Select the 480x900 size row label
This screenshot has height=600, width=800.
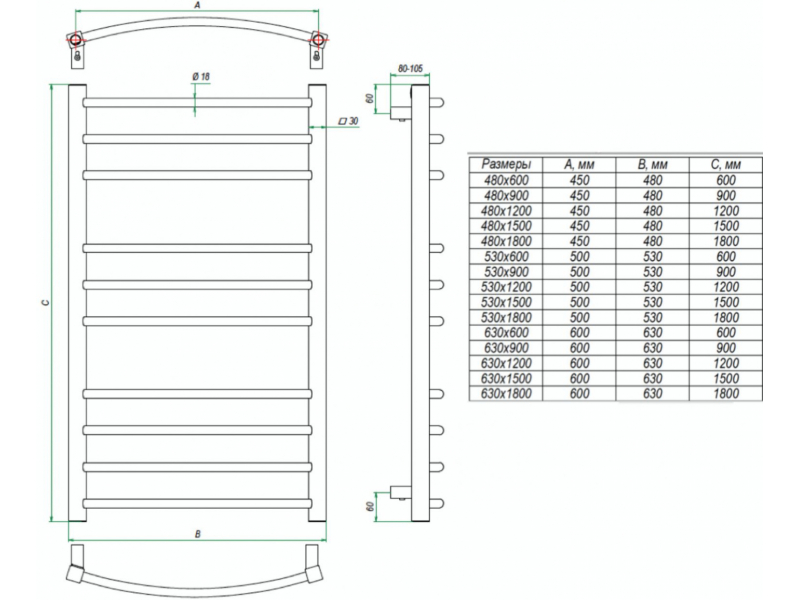506,195
